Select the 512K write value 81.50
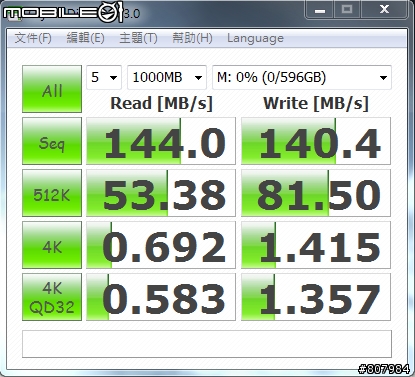Image resolution: width=415 pixels, height=377 pixels. tap(316, 193)
